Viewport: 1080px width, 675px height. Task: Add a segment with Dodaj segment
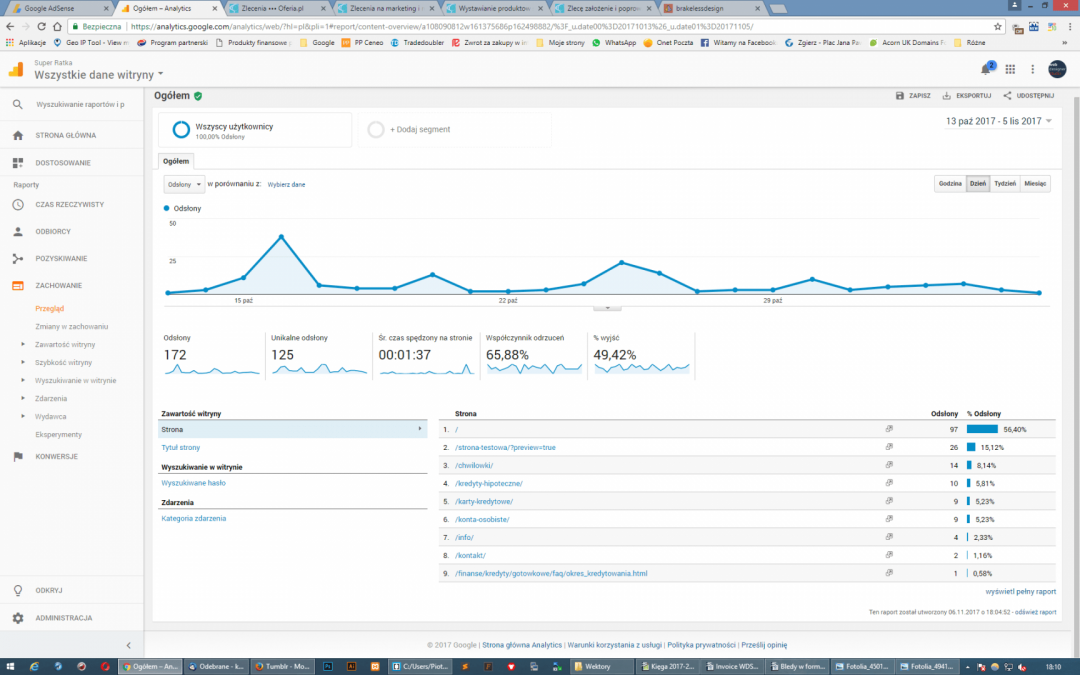(420, 129)
